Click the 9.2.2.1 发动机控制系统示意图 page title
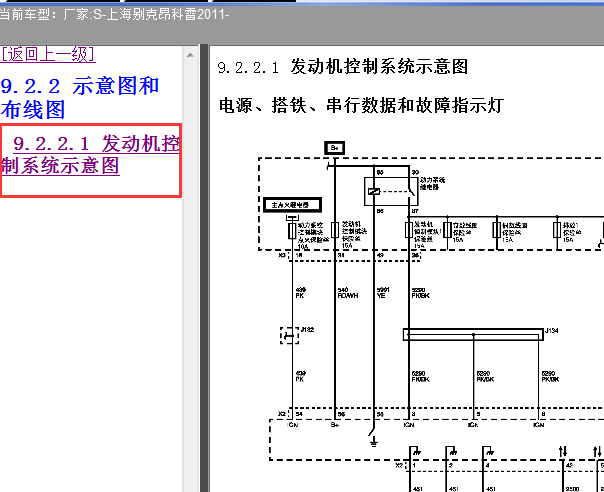The height and width of the screenshot is (492, 604). [343, 67]
